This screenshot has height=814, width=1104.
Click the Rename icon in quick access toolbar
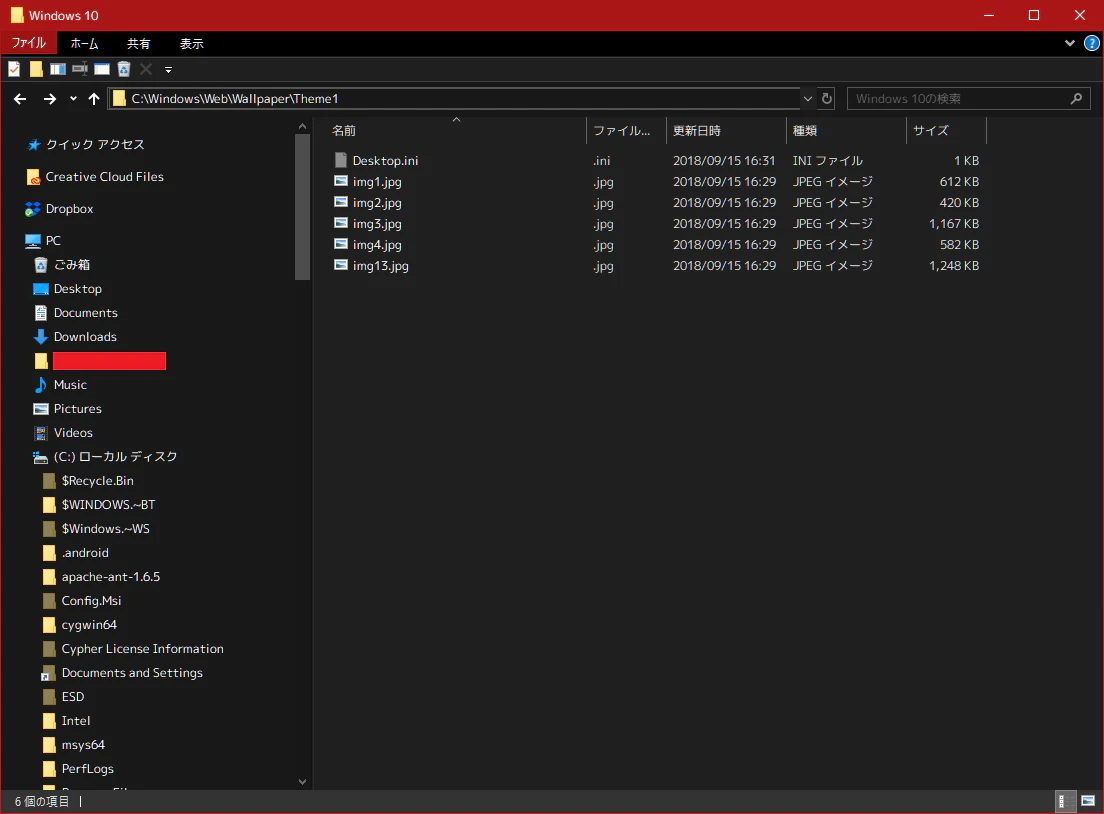(x=80, y=69)
